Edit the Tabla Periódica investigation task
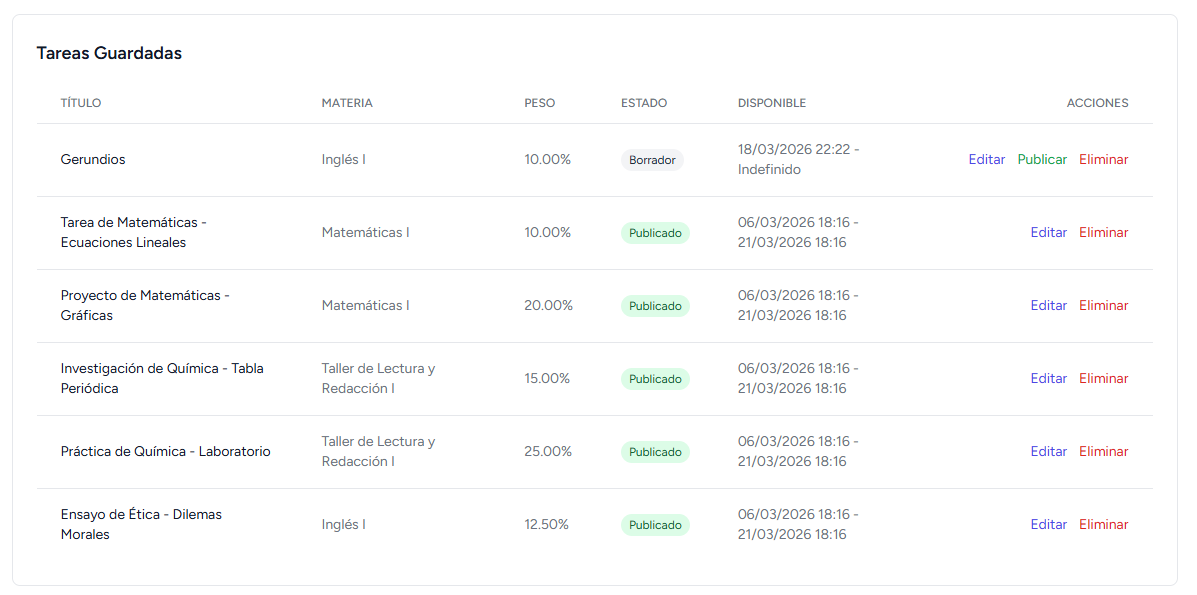1197x595 pixels. (x=1049, y=379)
